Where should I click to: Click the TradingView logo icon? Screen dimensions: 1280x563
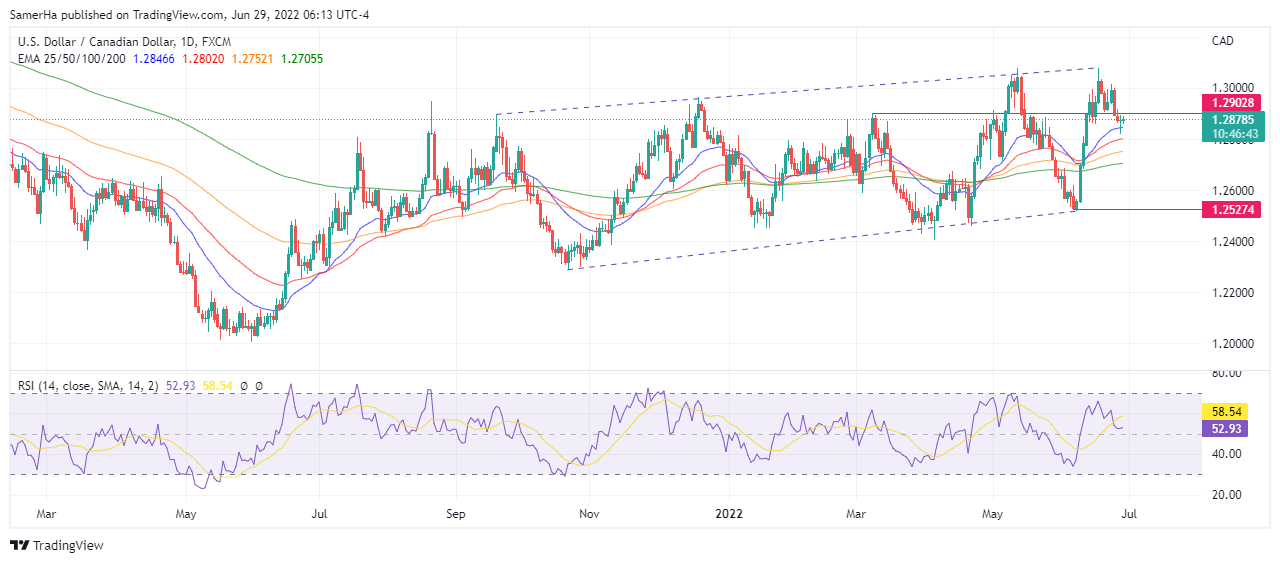point(19,545)
